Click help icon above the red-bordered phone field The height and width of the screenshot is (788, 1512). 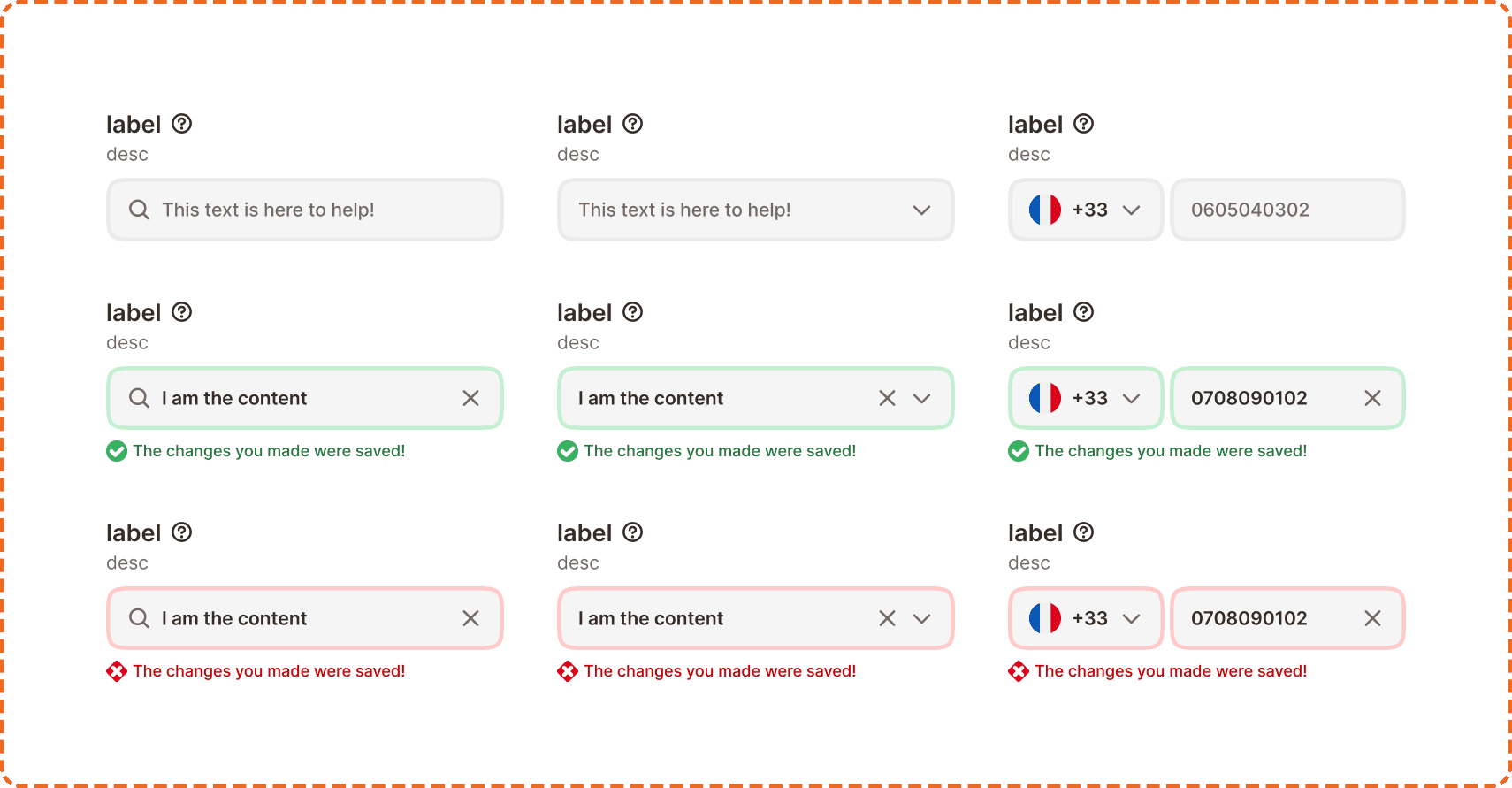tap(1083, 532)
